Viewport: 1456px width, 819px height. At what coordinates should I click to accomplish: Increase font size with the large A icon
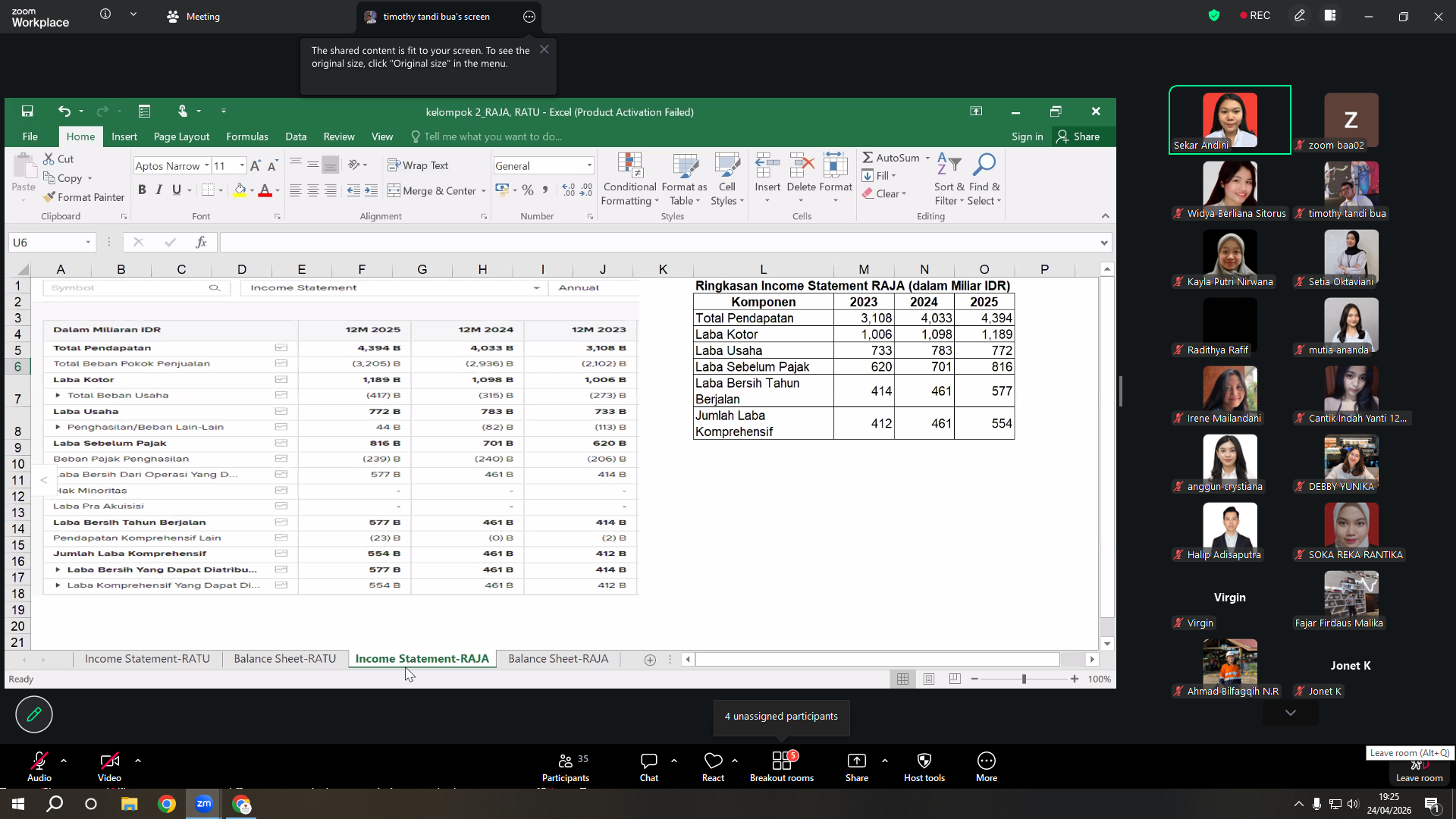pos(256,166)
